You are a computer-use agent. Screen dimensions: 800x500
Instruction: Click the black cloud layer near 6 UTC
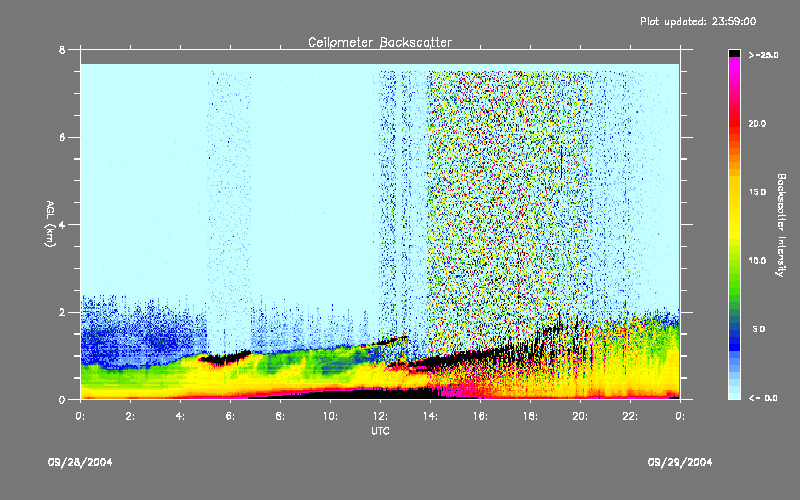pos(225,358)
